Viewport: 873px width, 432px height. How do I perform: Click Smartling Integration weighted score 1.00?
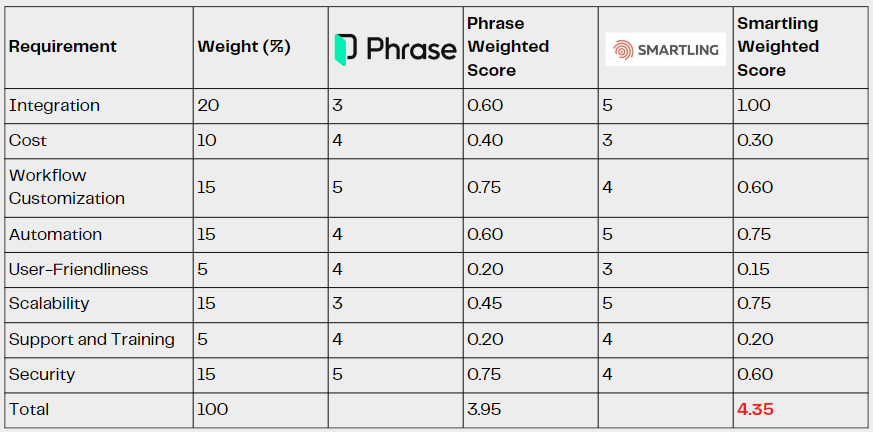coord(754,105)
